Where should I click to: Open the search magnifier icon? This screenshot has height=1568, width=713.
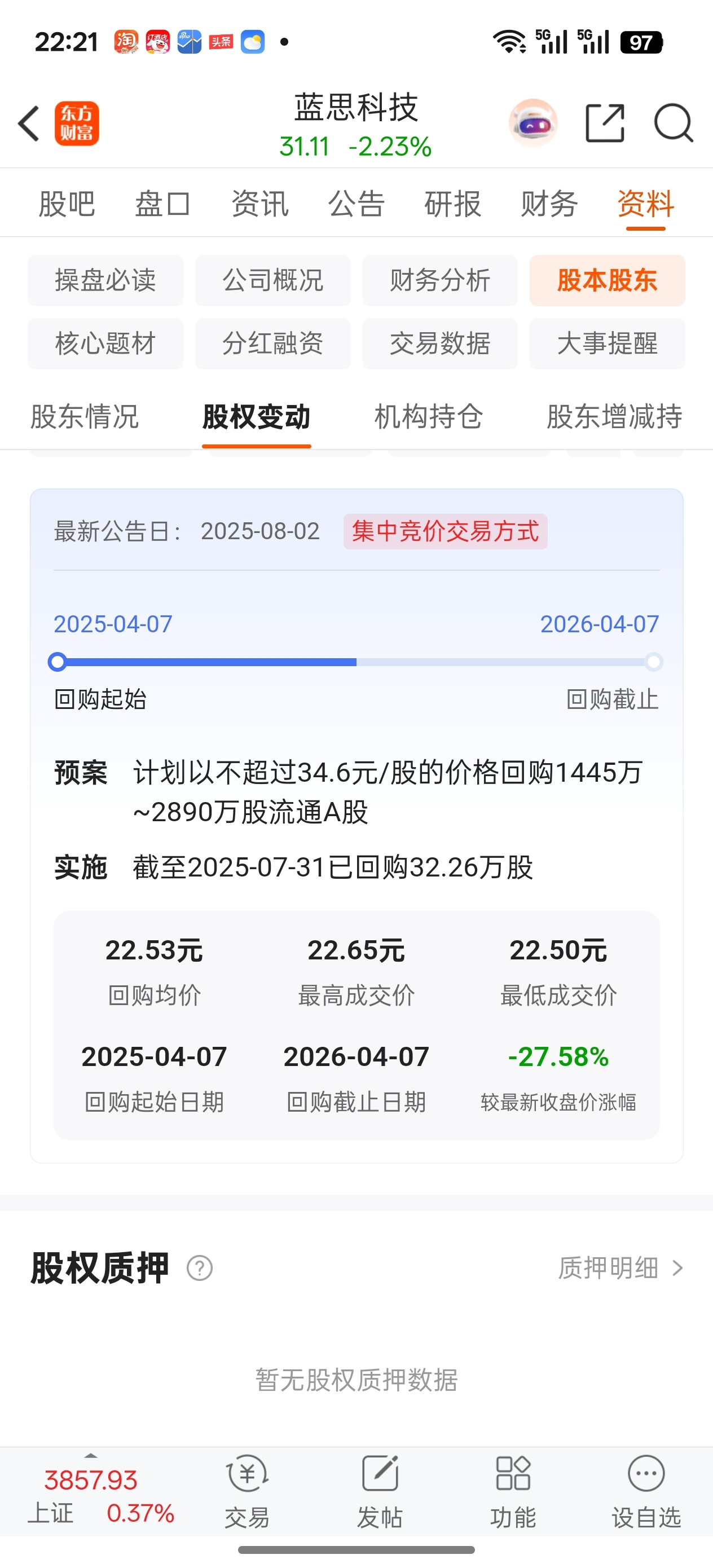[674, 123]
